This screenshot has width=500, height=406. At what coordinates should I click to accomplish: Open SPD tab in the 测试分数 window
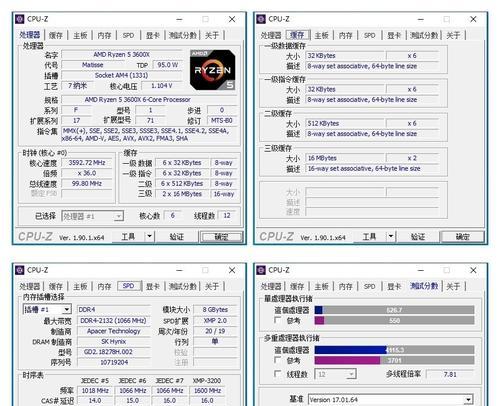(369, 286)
